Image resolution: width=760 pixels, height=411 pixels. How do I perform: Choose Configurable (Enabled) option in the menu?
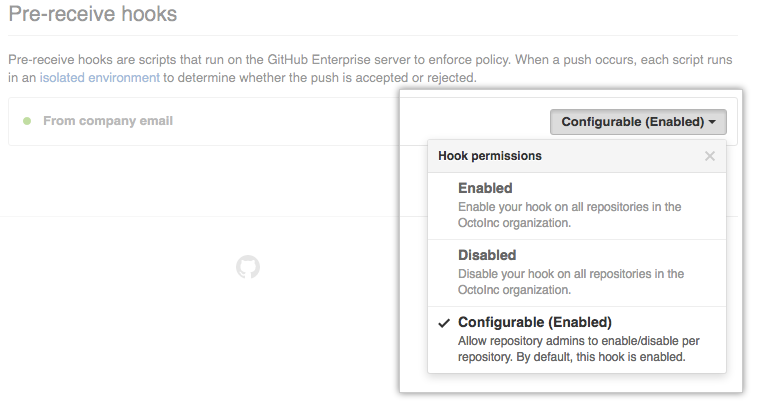point(534,322)
